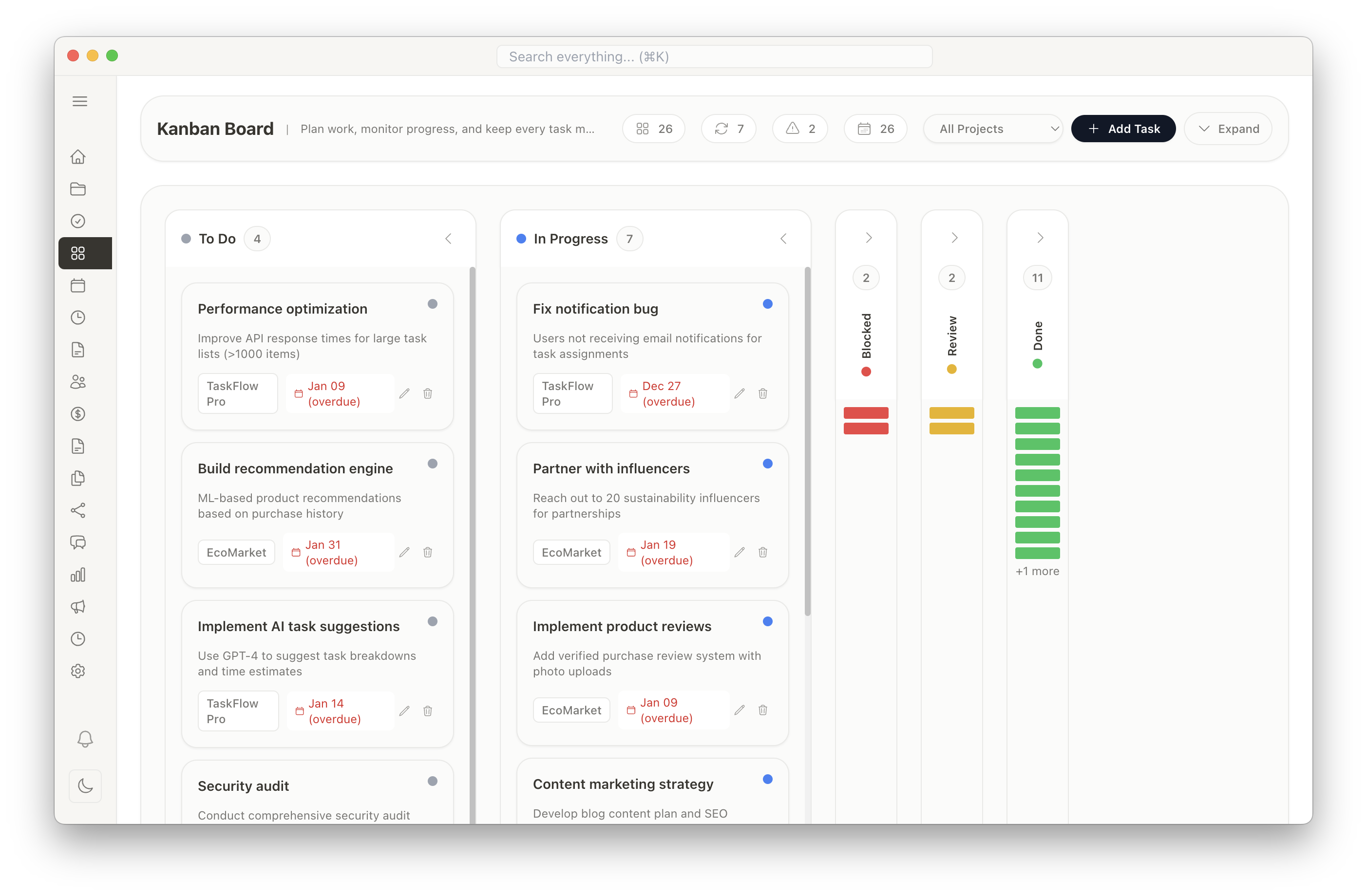Viewport: 1367px width, 896px height.
Task: Click the total tasks 26 stat pill
Action: click(654, 129)
